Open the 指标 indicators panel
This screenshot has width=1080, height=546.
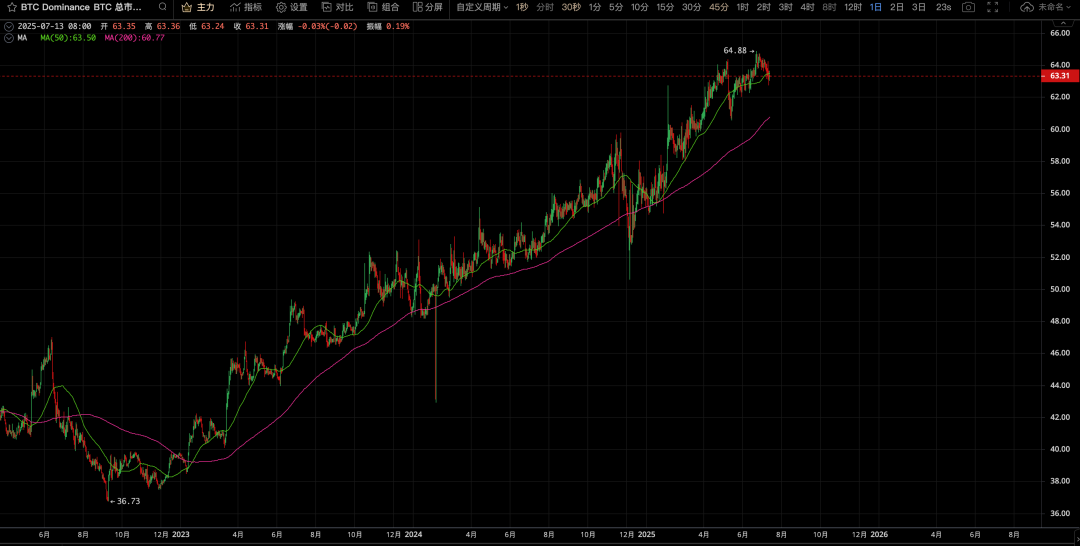pos(246,8)
